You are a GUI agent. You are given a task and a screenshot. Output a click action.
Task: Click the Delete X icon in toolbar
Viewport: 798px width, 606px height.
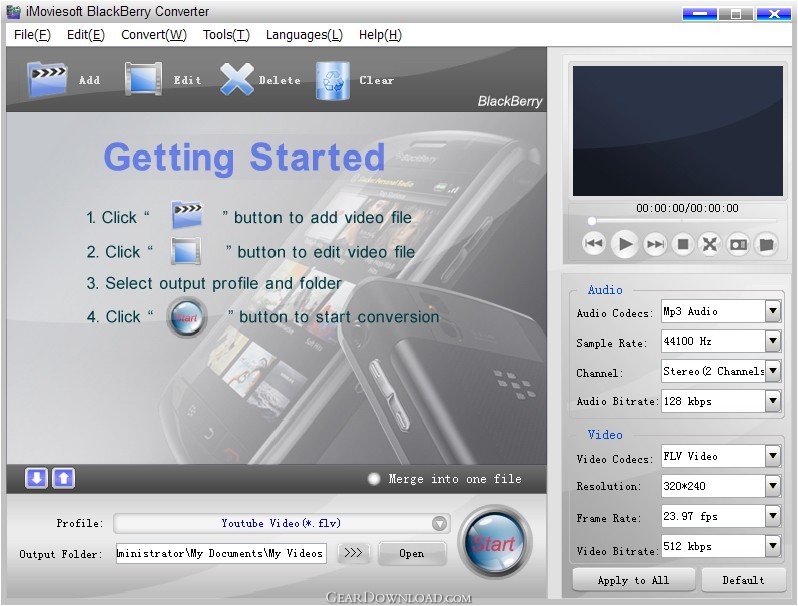point(237,79)
